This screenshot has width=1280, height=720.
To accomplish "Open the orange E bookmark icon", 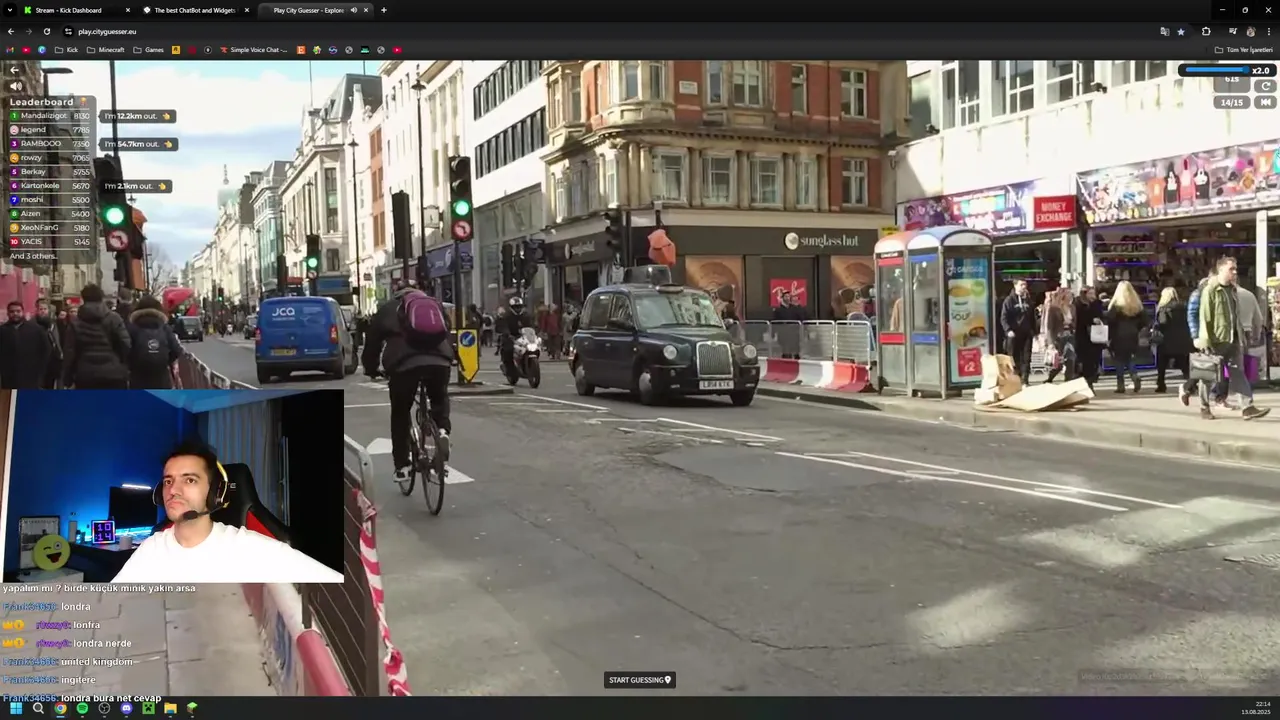I will coord(301,50).
